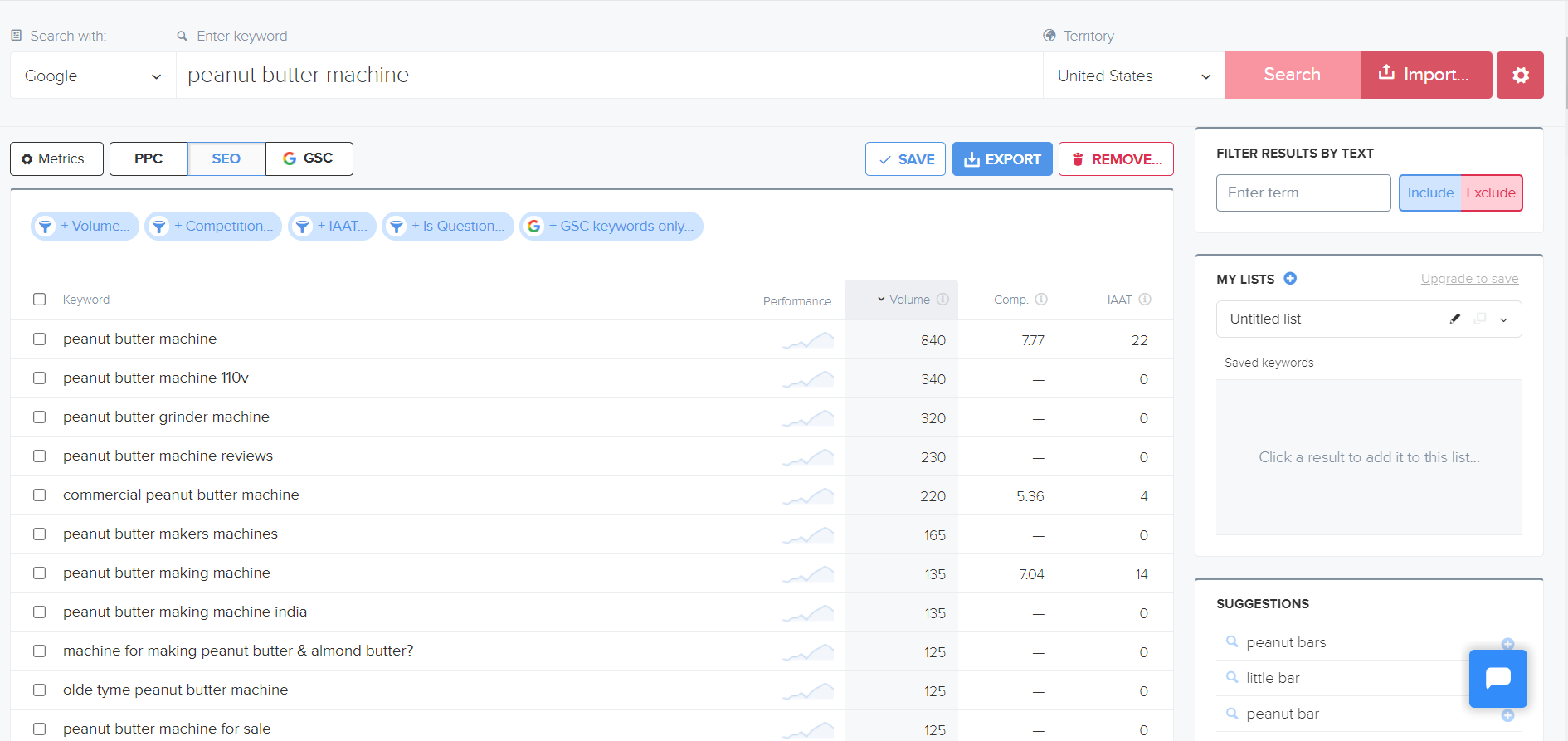Open the Upgrade to save link
The width and height of the screenshot is (1568, 741).
[x=1469, y=279]
